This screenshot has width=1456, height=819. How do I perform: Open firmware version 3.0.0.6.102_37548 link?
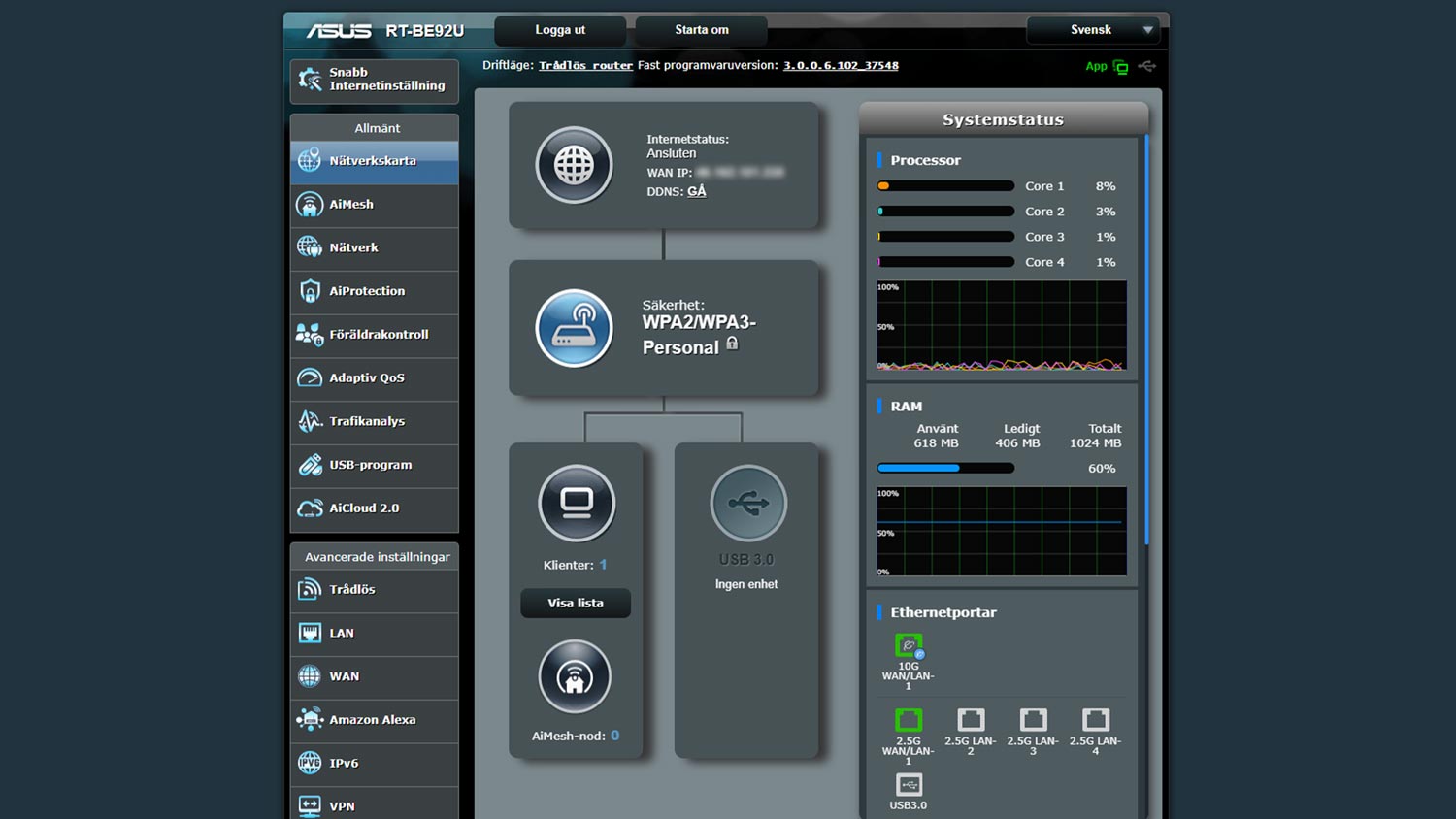click(x=841, y=66)
